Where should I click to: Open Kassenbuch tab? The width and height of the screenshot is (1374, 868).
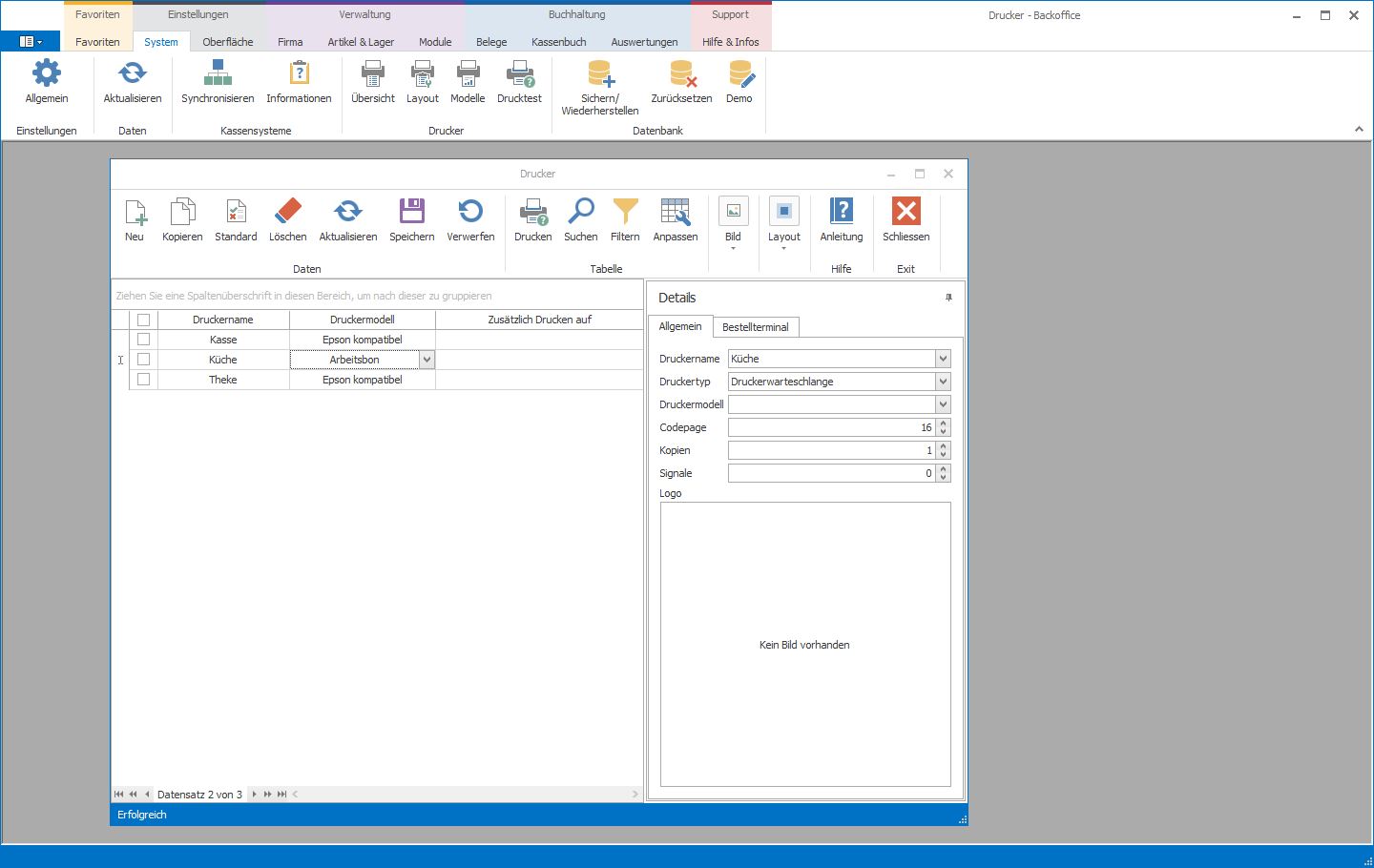click(558, 42)
